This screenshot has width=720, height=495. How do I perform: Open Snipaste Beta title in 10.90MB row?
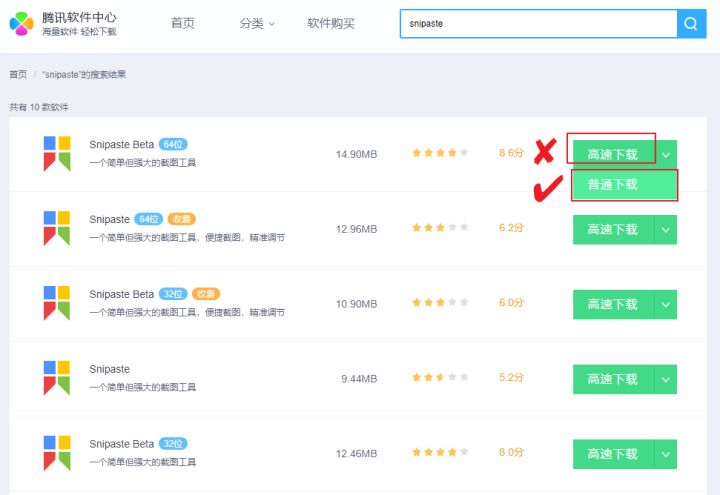(x=122, y=294)
